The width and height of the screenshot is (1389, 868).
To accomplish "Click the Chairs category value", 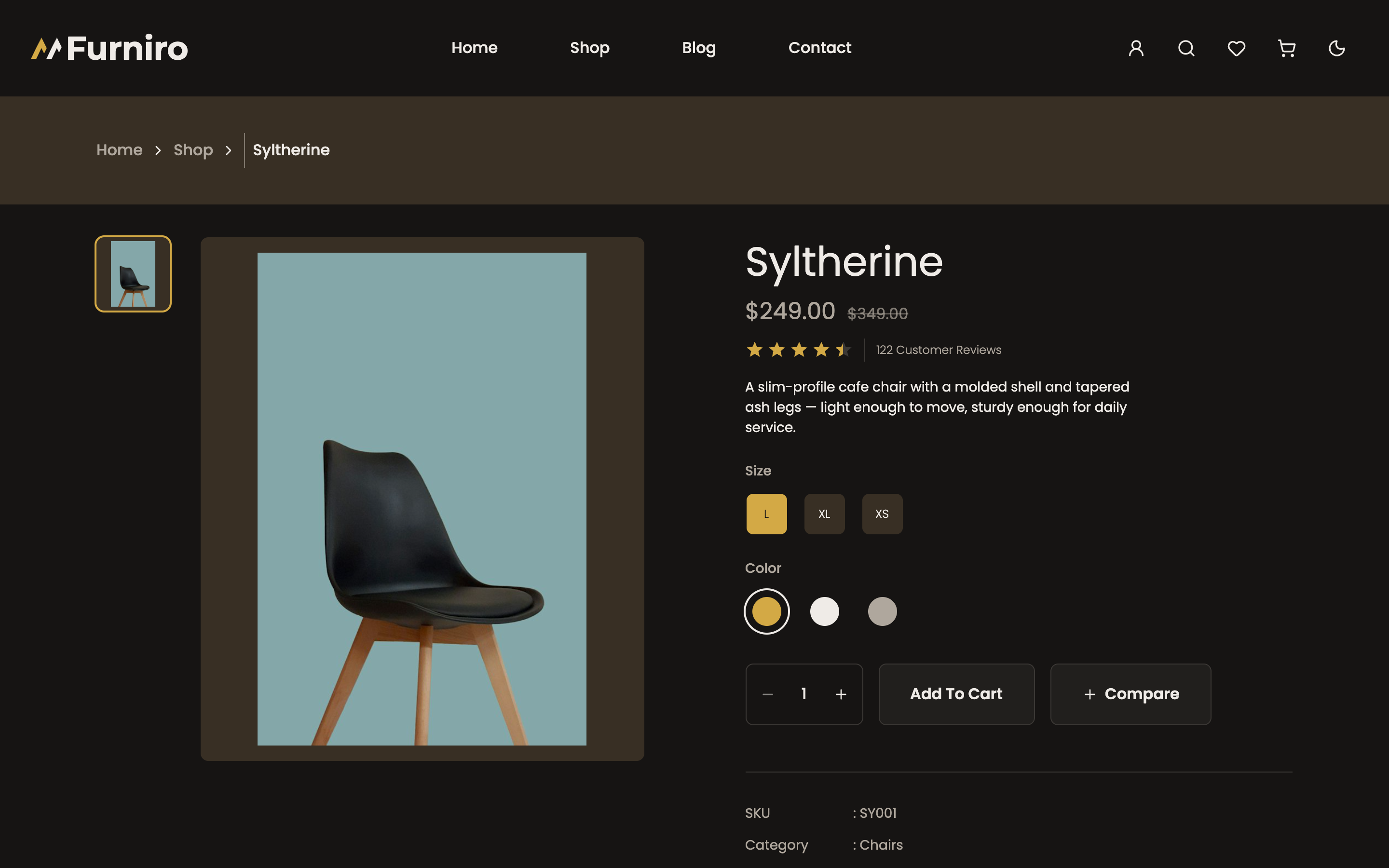I will [881, 844].
